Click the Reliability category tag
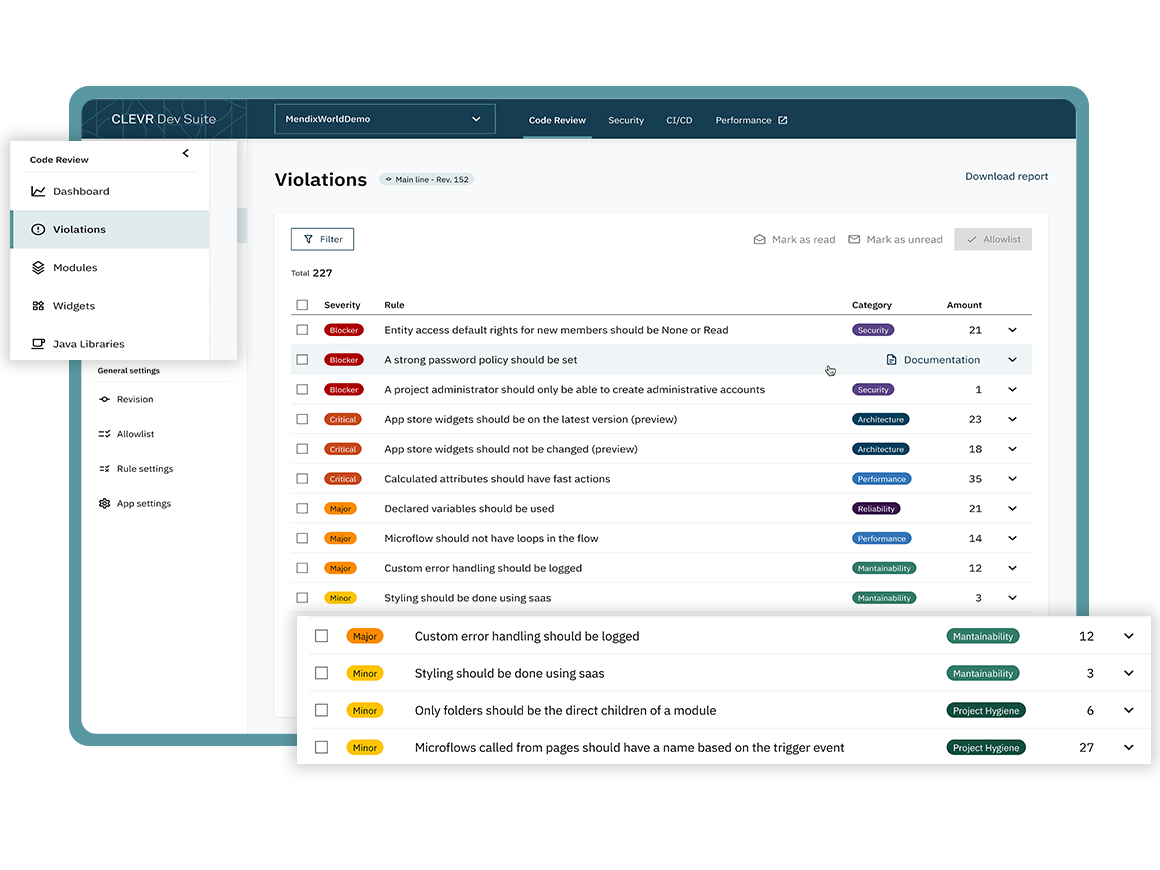Image resolution: width=1160 pixels, height=870 pixels. 876,508
